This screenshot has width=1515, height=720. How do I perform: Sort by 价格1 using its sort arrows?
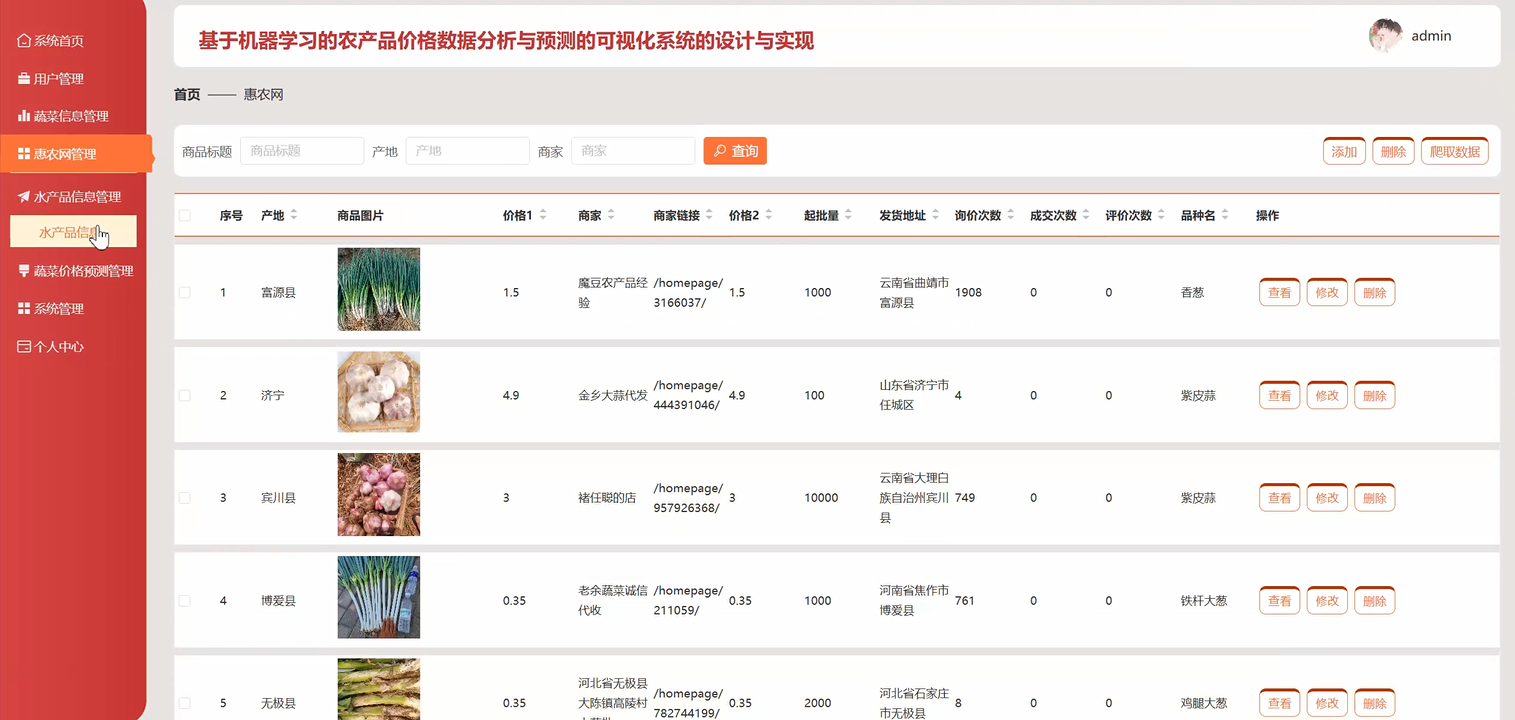tap(542, 216)
